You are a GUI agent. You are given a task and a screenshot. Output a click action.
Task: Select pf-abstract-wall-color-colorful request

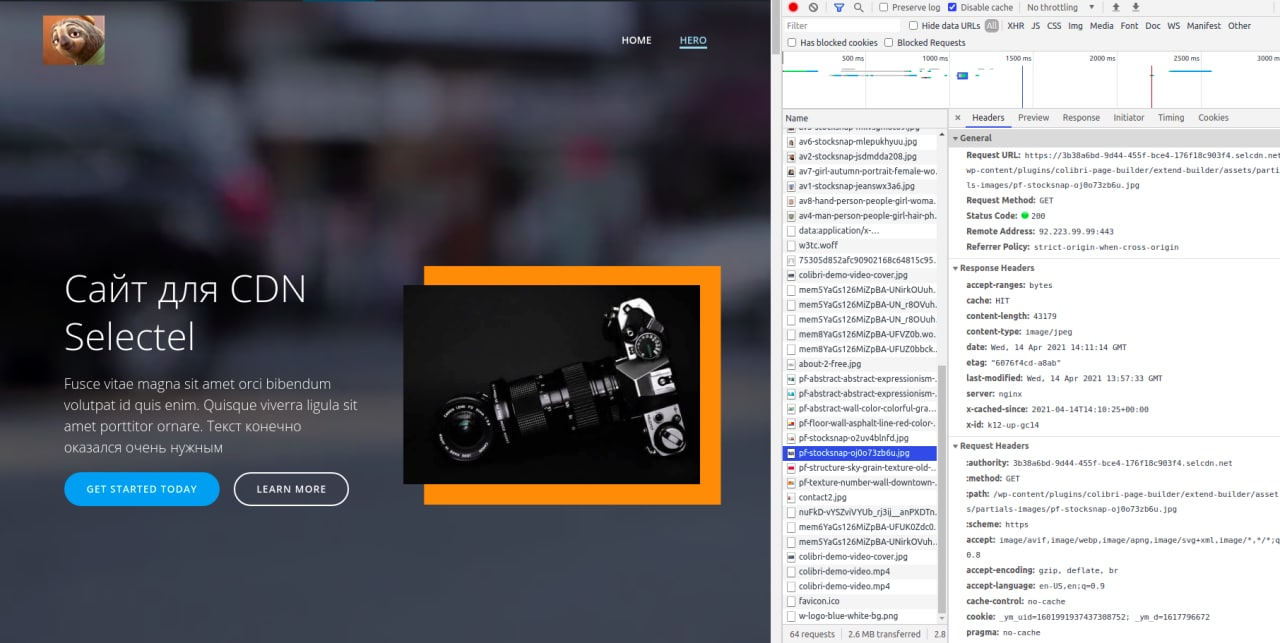(859, 408)
